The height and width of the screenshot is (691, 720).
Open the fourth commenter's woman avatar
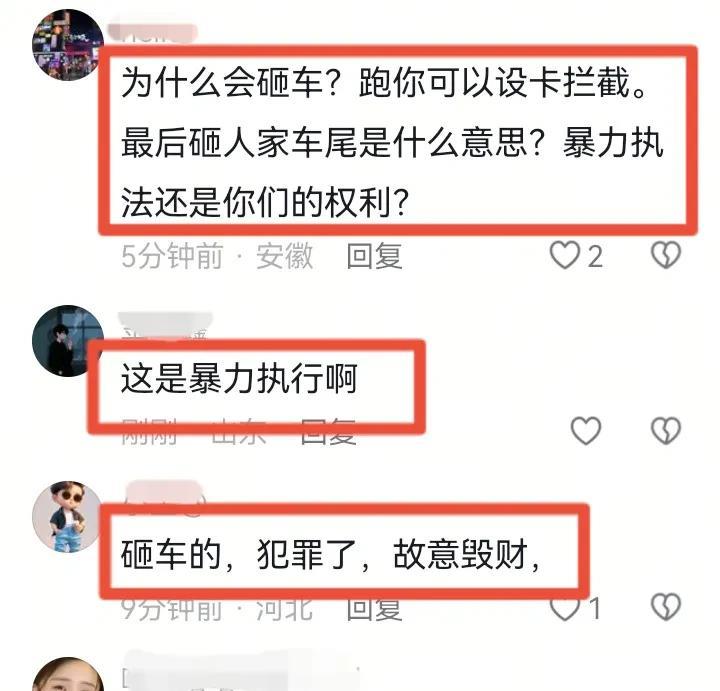click(68, 675)
